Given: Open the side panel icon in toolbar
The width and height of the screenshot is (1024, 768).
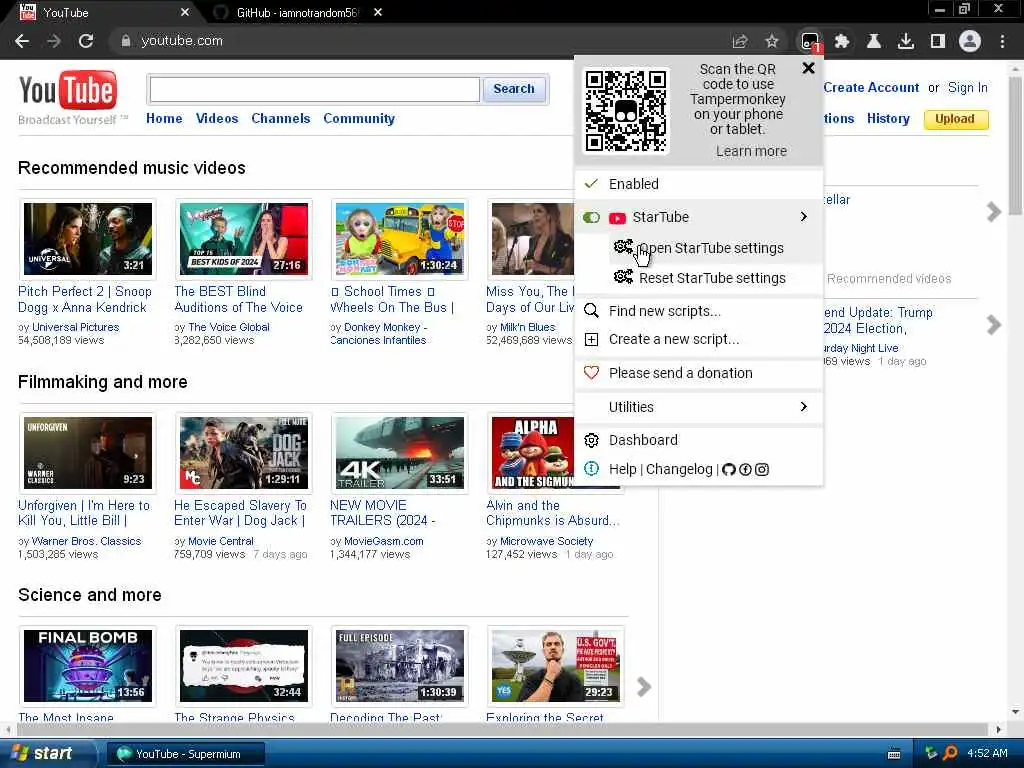Looking at the screenshot, I should (x=938, y=41).
